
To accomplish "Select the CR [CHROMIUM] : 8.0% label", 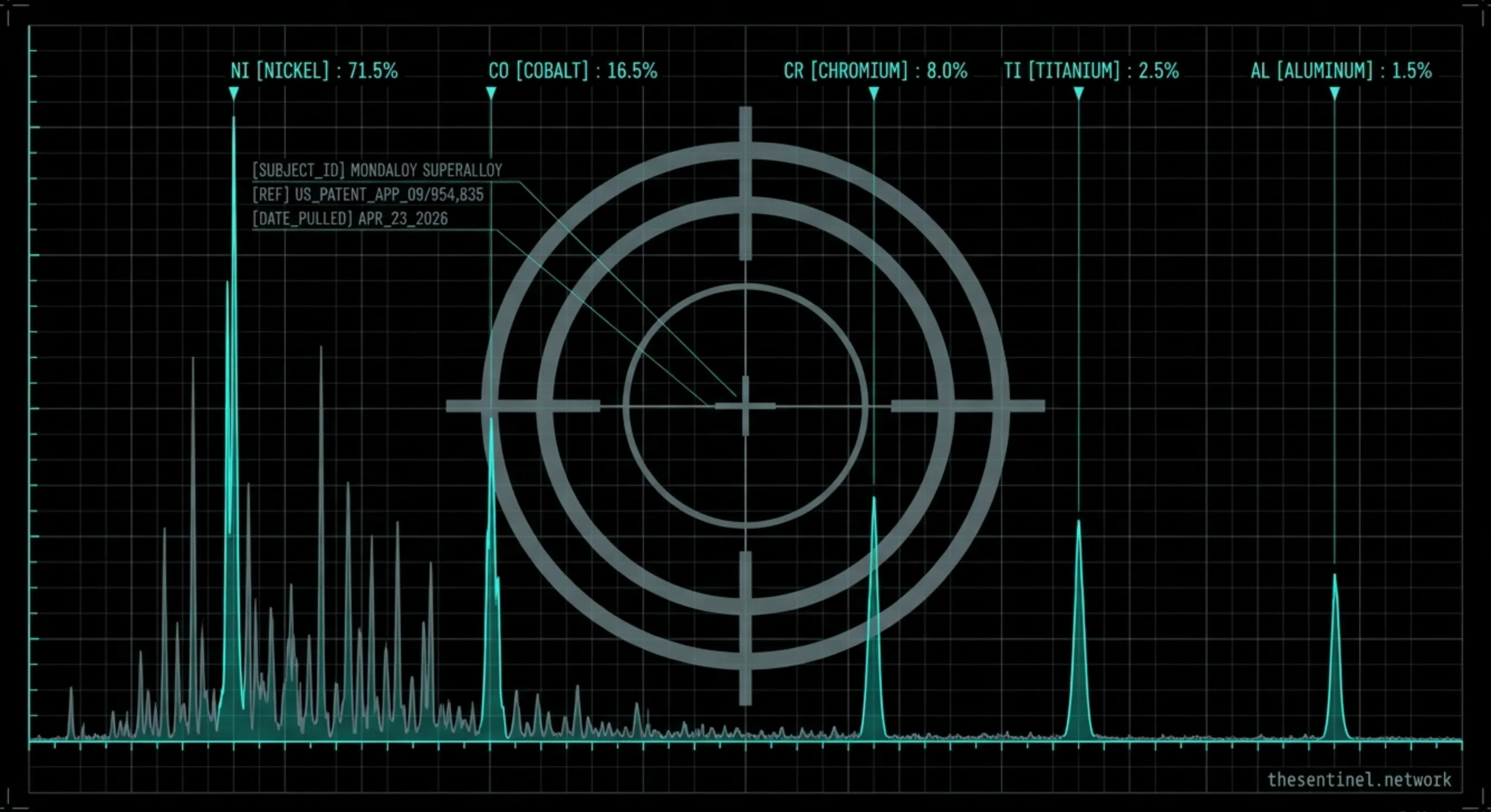I will (875, 71).
